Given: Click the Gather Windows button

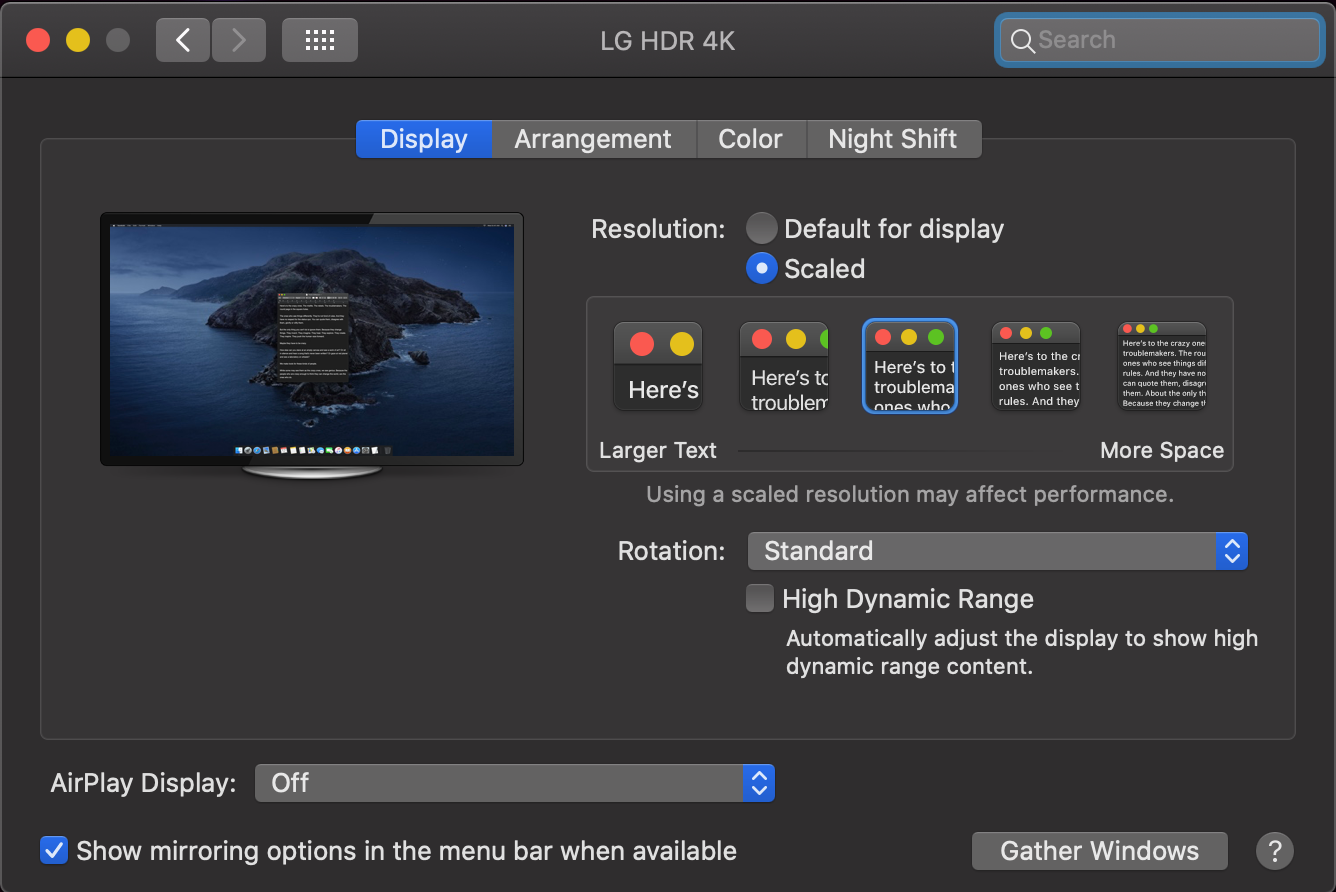Looking at the screenshot, I should [x=1099, y=851].
